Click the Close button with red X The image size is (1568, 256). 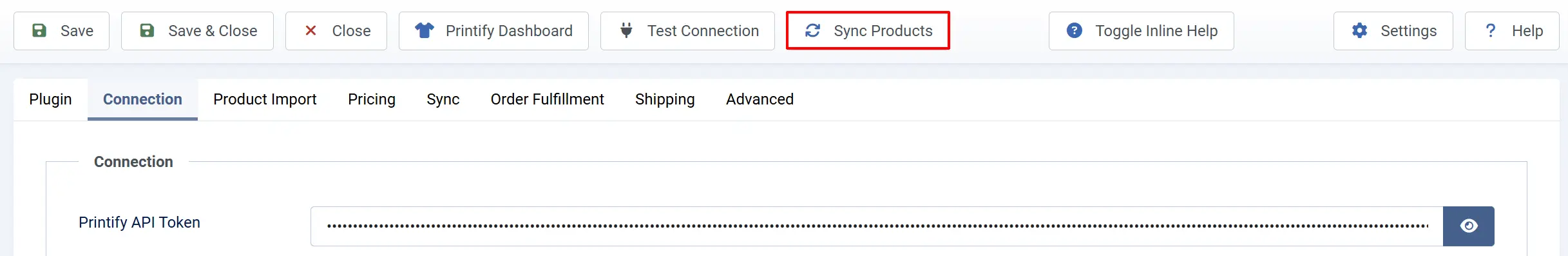click(336, 31)
